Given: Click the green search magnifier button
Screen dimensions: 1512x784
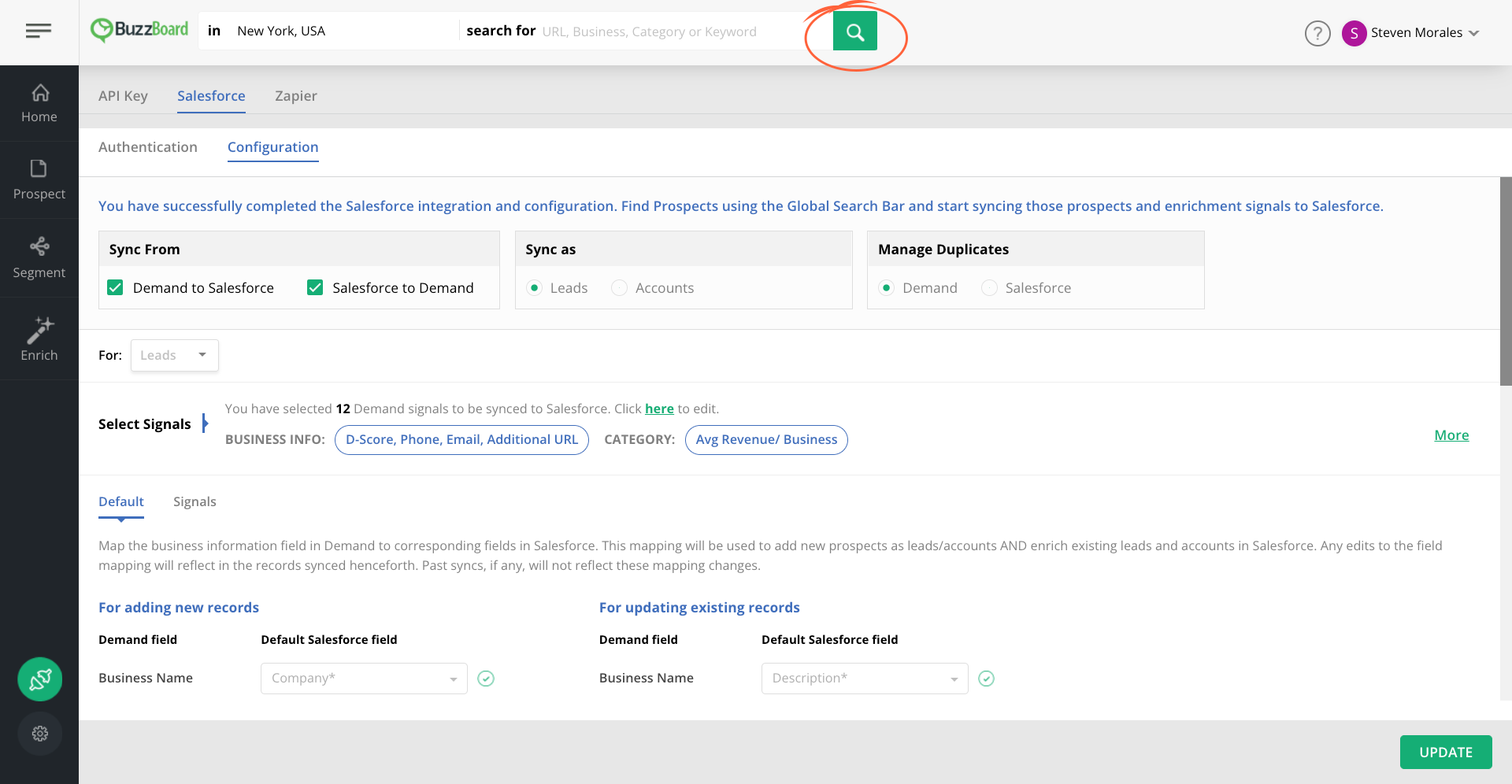Looking at the screenshot, I should [x=855, y=31].
